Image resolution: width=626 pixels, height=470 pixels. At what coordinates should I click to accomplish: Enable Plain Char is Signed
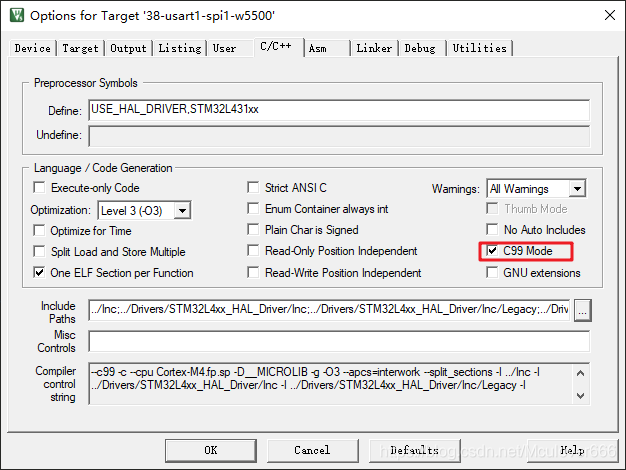point(253,230)
